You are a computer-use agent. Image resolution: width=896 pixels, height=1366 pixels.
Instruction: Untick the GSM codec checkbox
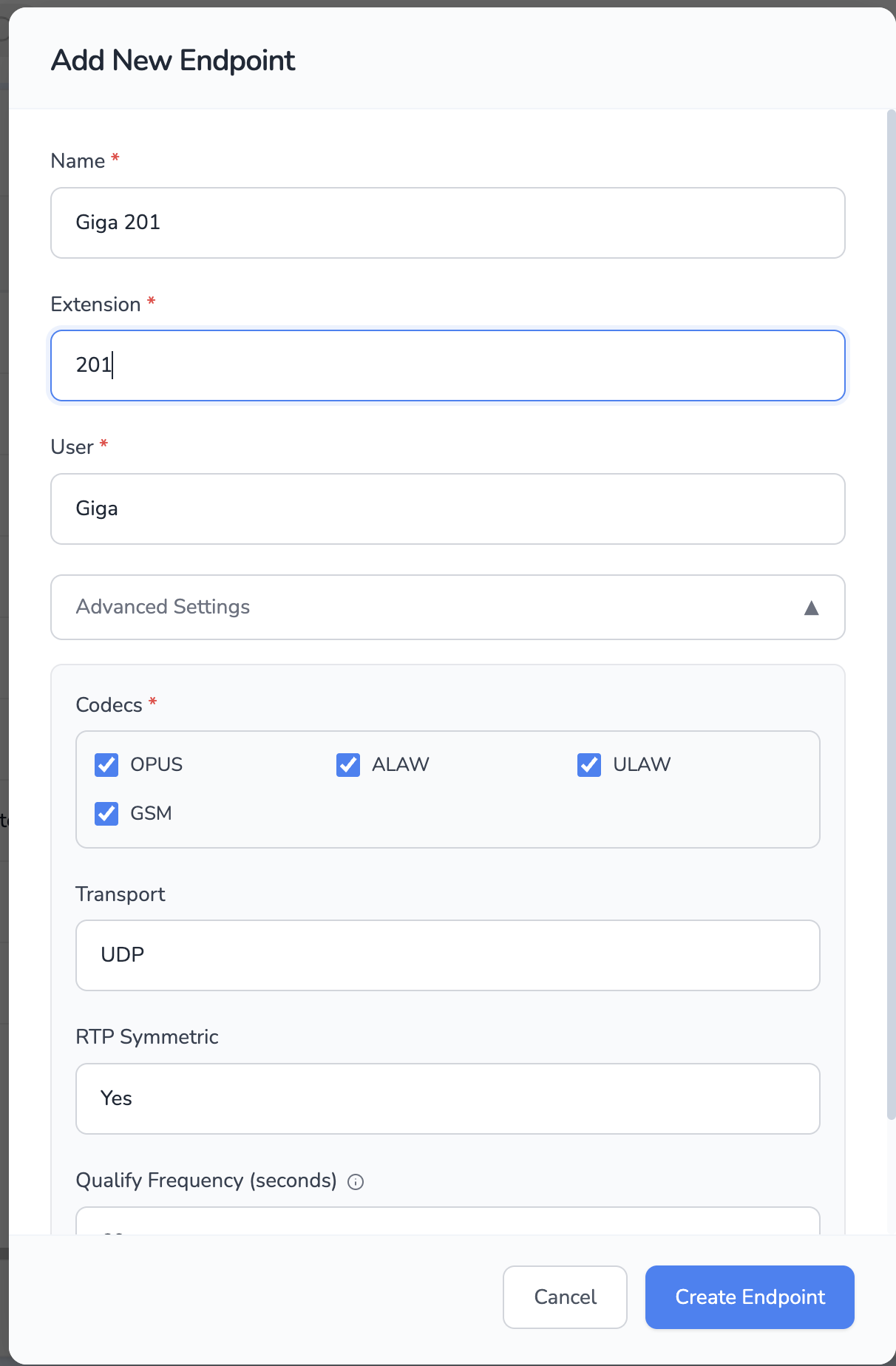pyautogui.click(x=106, y=814)
